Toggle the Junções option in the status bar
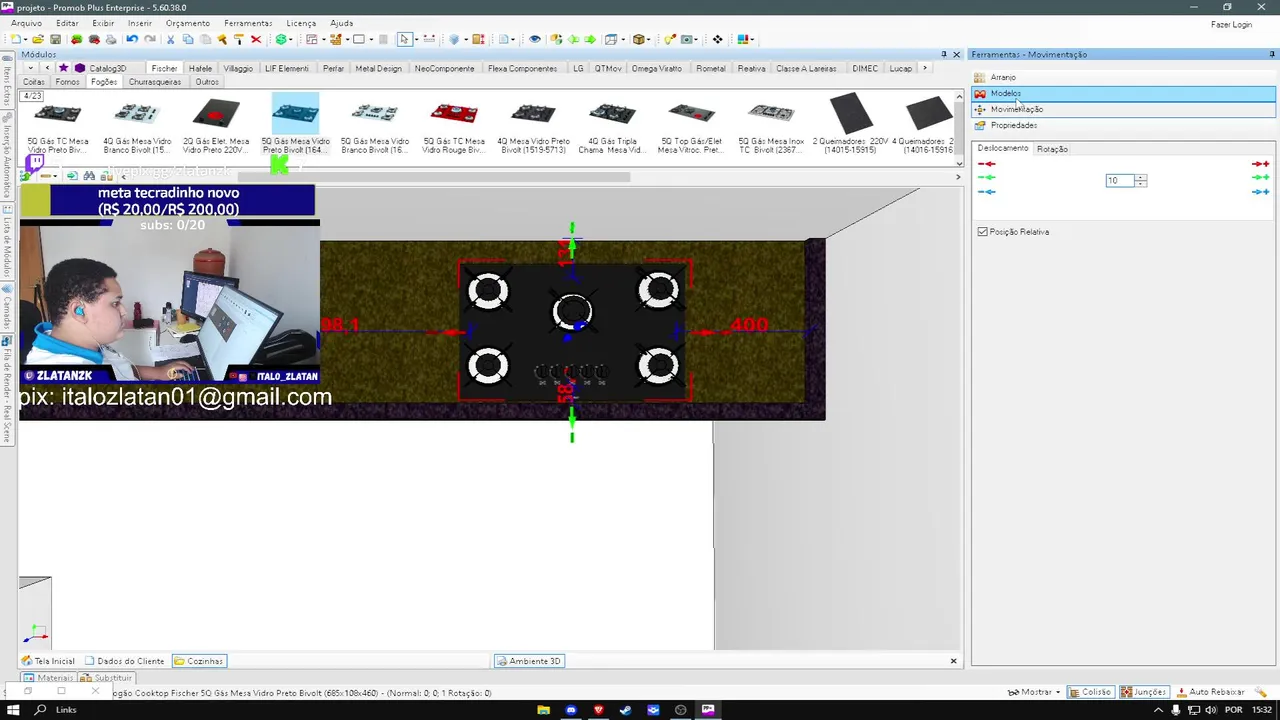Viewport: 1280px width, 720px height. pyautogui.click(x=1143, y=692)
